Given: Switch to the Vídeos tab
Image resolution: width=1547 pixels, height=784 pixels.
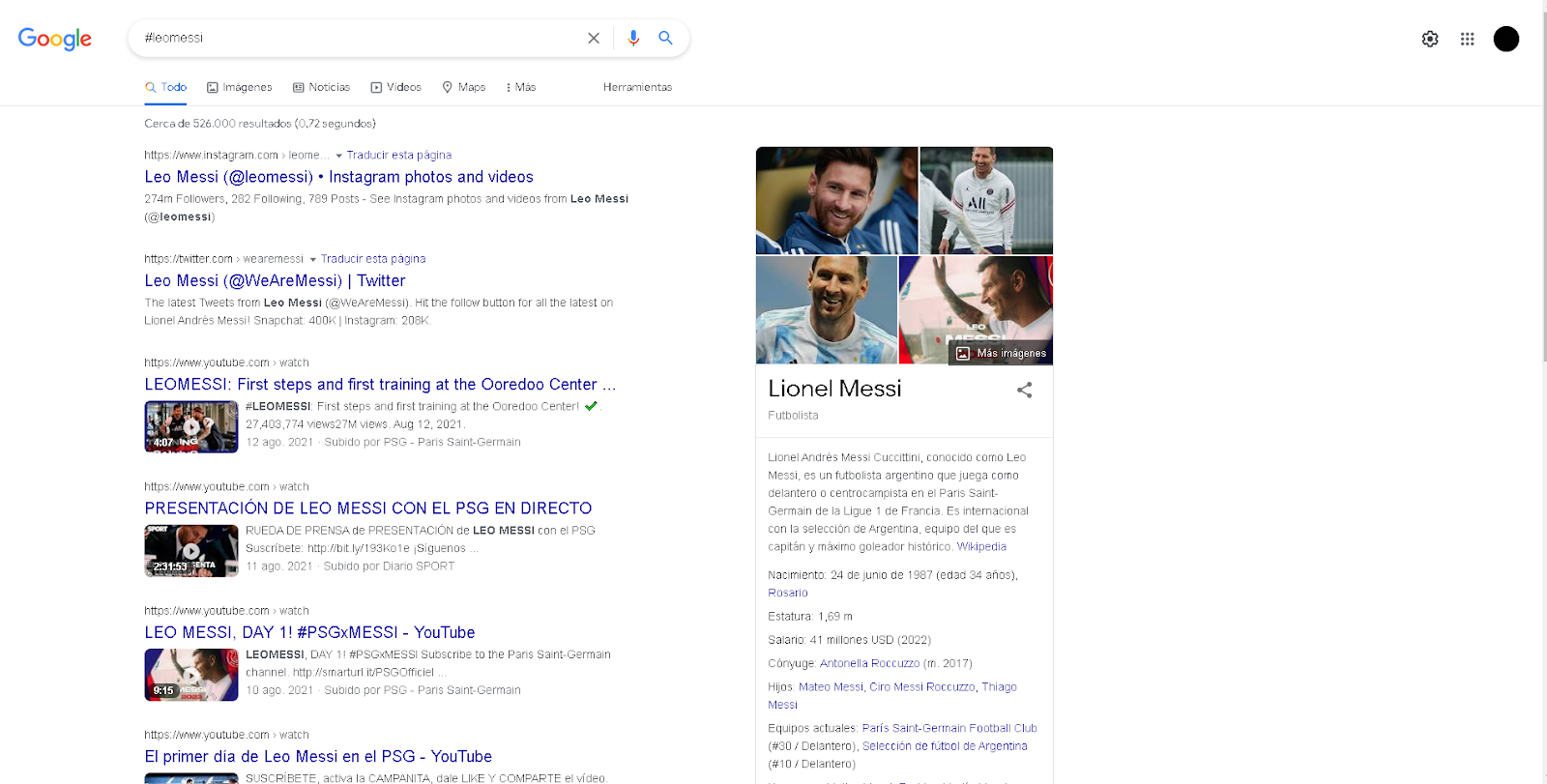Looking at the screenshot, I should pyautogui.click(x=396, y=87).
